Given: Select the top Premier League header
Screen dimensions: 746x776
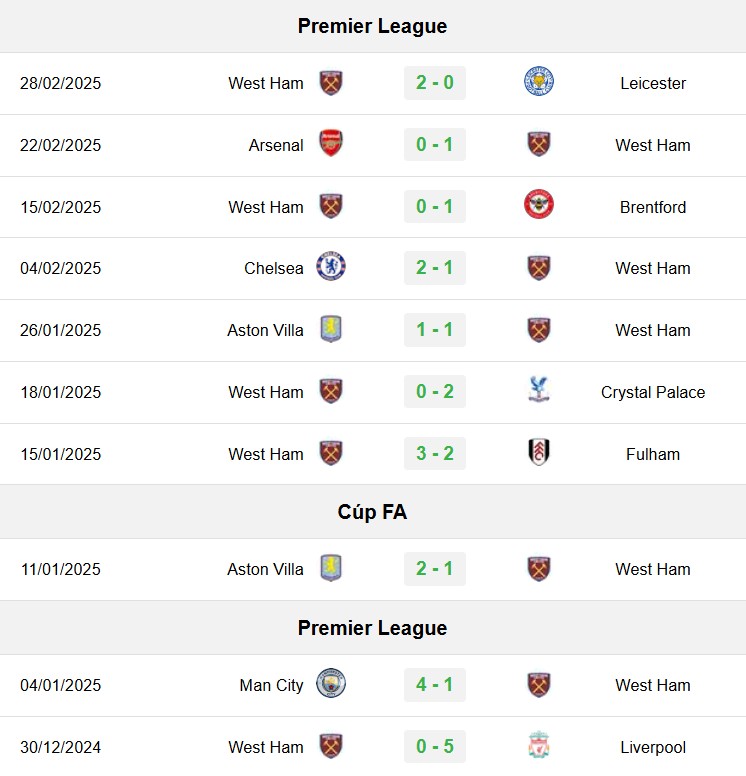Looking at the screenshot, I should point(373,26).
